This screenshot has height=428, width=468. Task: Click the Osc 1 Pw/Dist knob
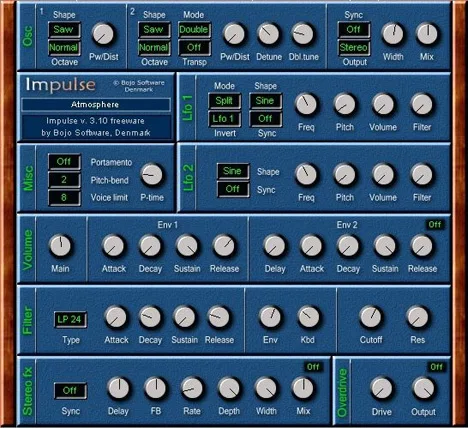coord(103,34)
